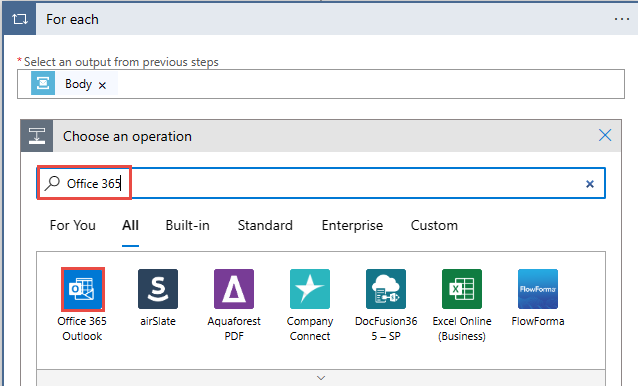The height and width of the screenshot is (386, 638).
Task: Switch to the Enterprise tab
Action: tap(352, 225)
